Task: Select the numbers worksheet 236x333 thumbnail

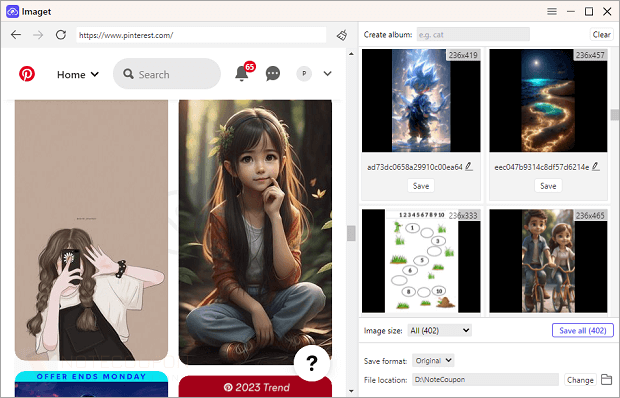Action: (x=421, y=261)
